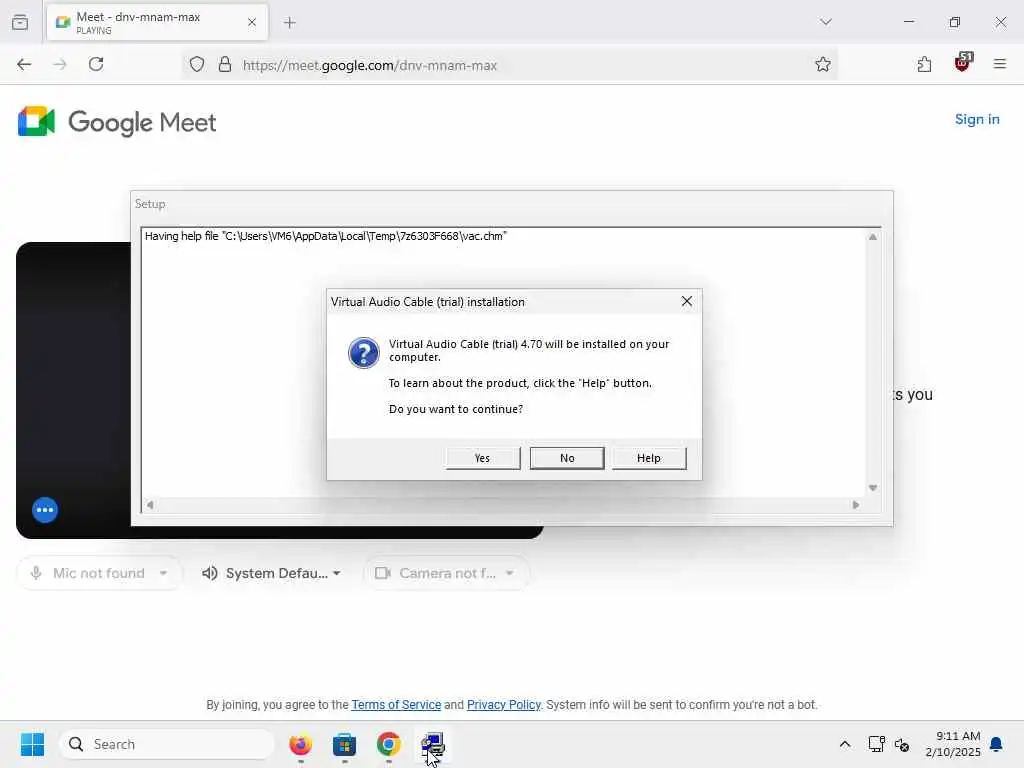Image resolution: width=1024 pixels, height=768 pixels.
Task: Click the taskbar Search box
Action: click(x=167, y=744)
